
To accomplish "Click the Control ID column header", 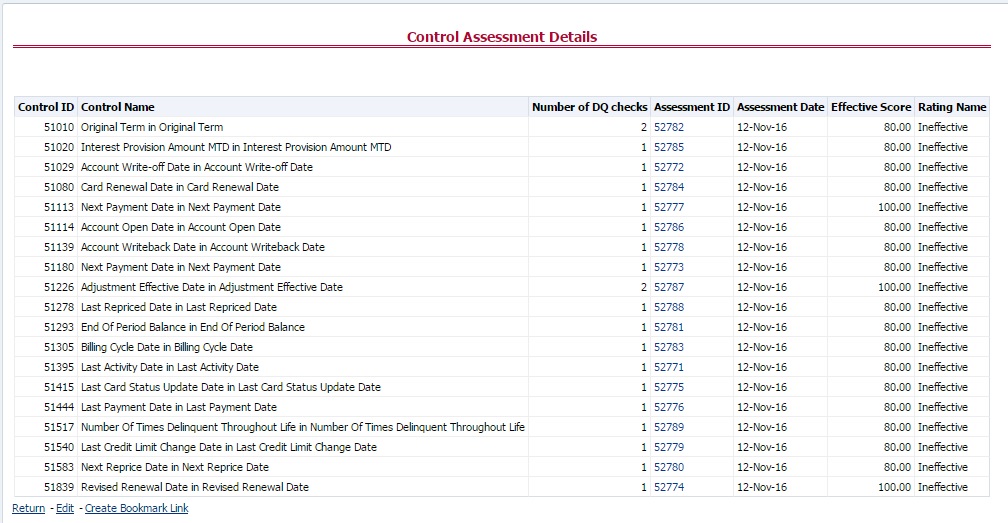I will pos(46,107).
